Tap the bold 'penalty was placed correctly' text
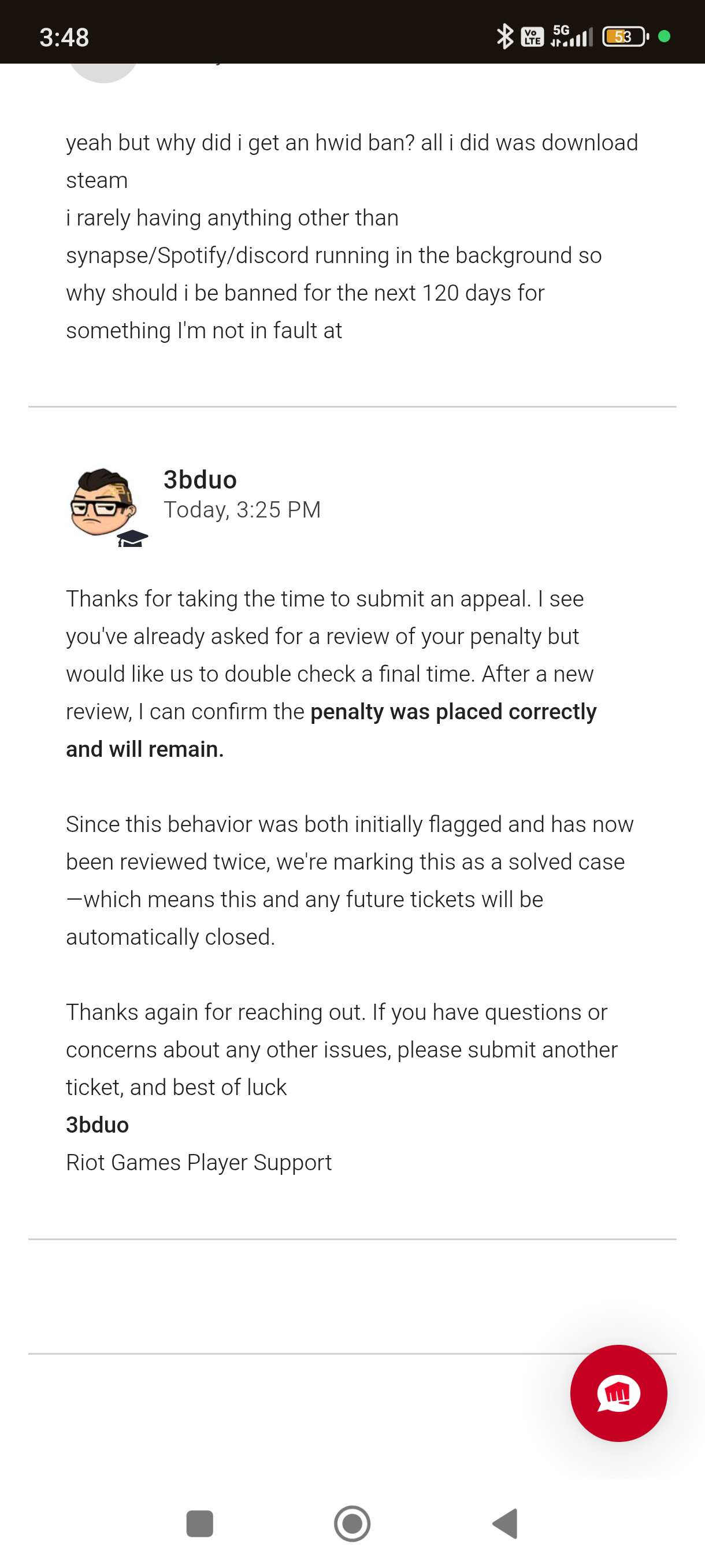The height and width of the screenshot is (1568, 705). click(453, 712)
